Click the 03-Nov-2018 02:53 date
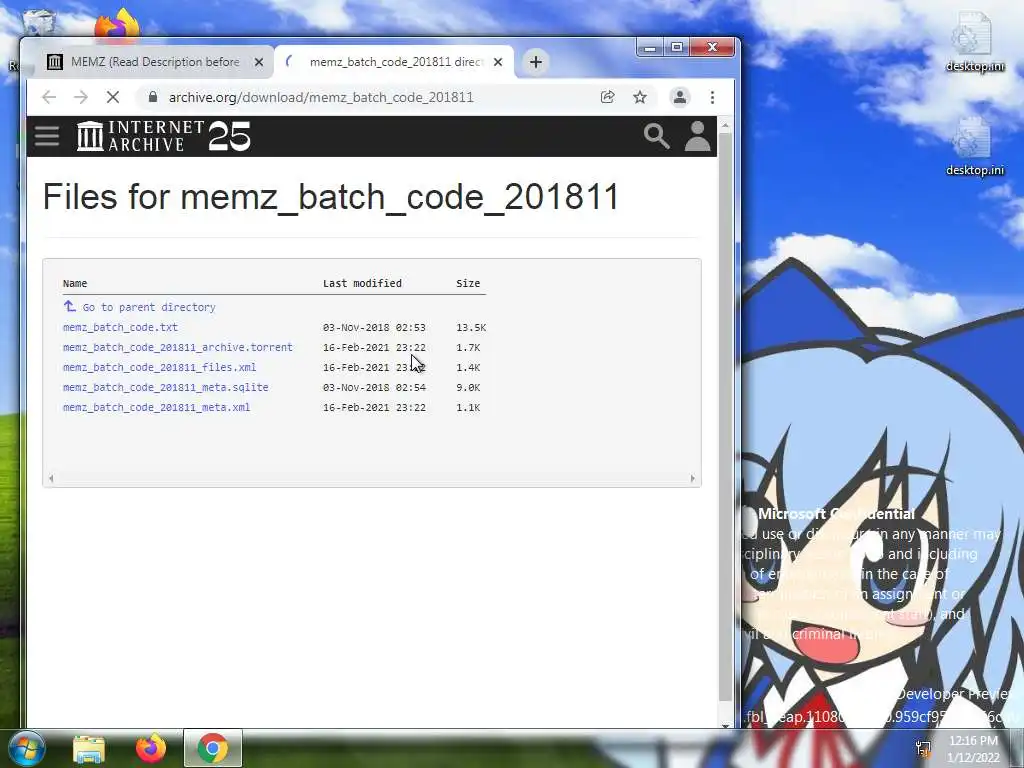Viewport: 1024px width, 768px height. tap(374, 327)
